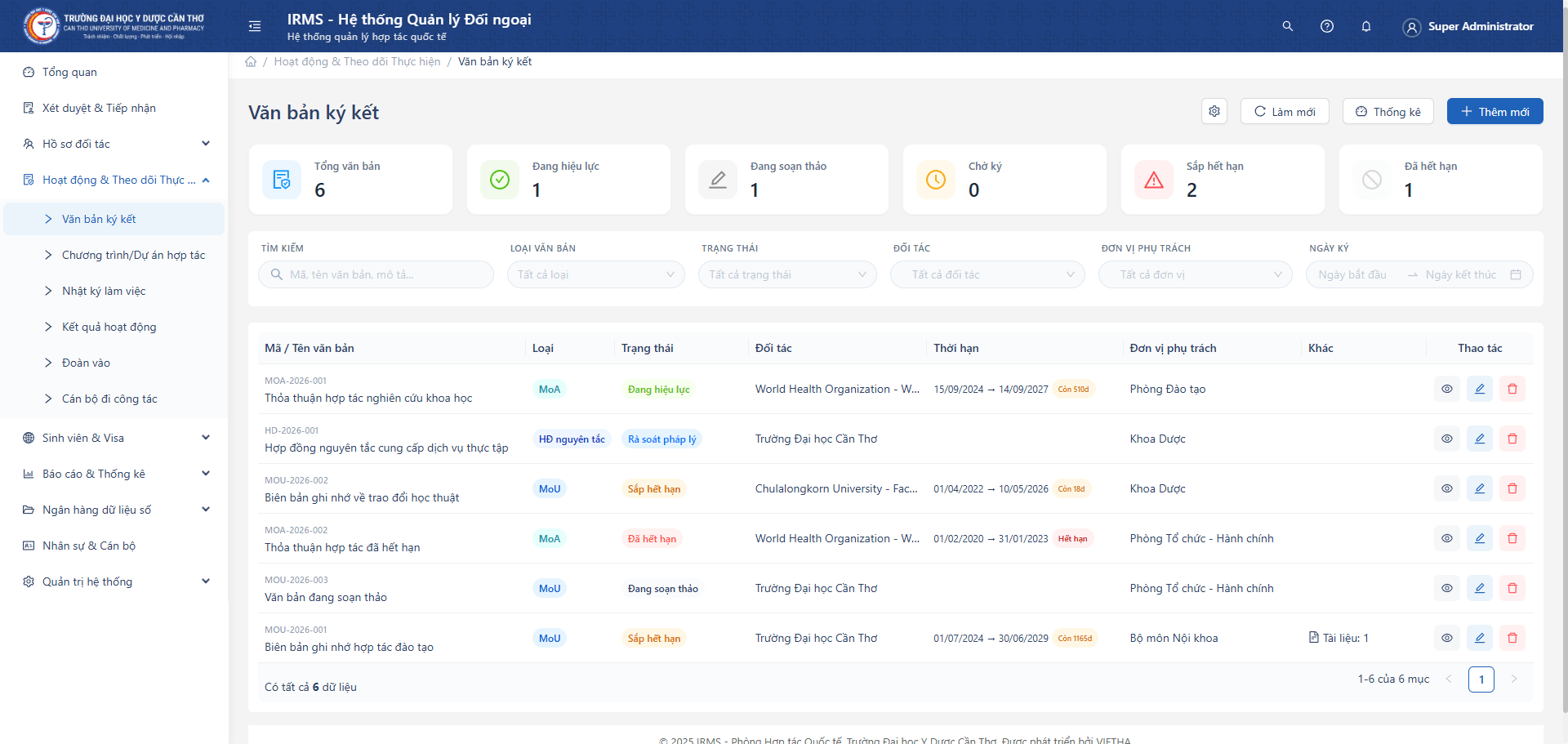View details of MOU-2026-002 with eye icon
Viewport: 1568px width, 744px height.
point(1446,488)
